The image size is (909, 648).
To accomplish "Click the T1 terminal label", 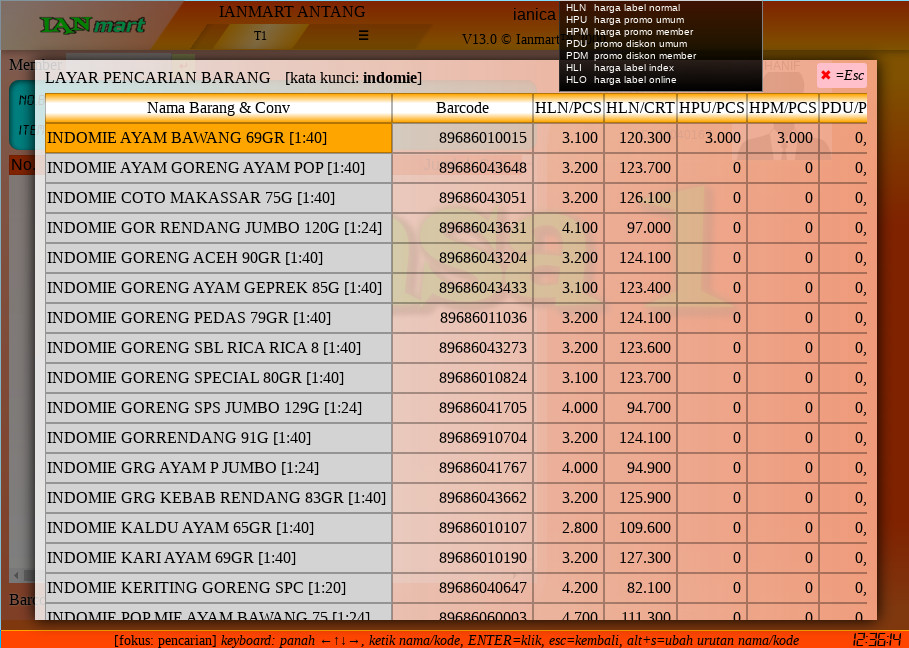I will [x=260, y=36].
